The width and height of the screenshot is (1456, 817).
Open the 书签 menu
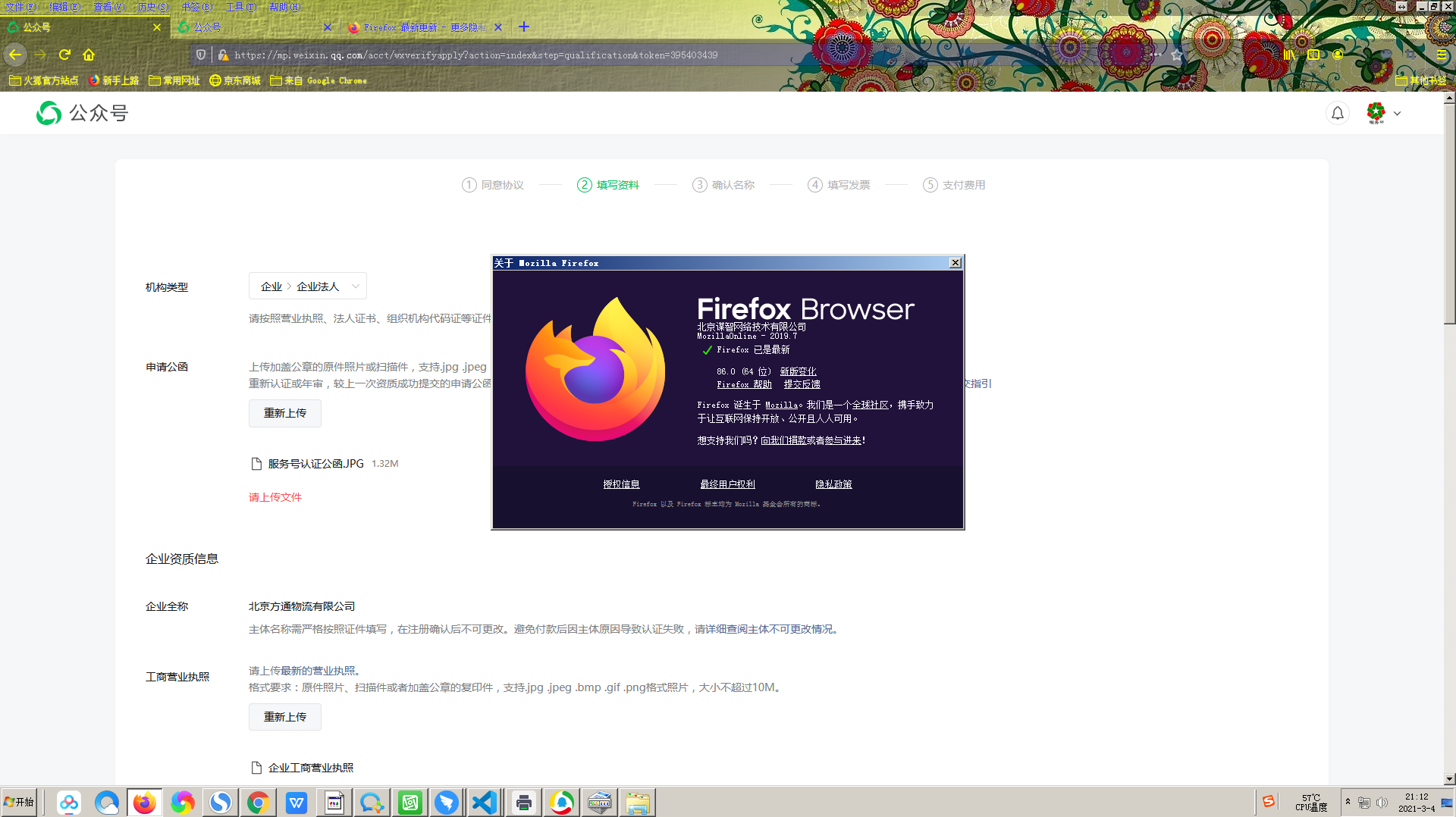196,7
